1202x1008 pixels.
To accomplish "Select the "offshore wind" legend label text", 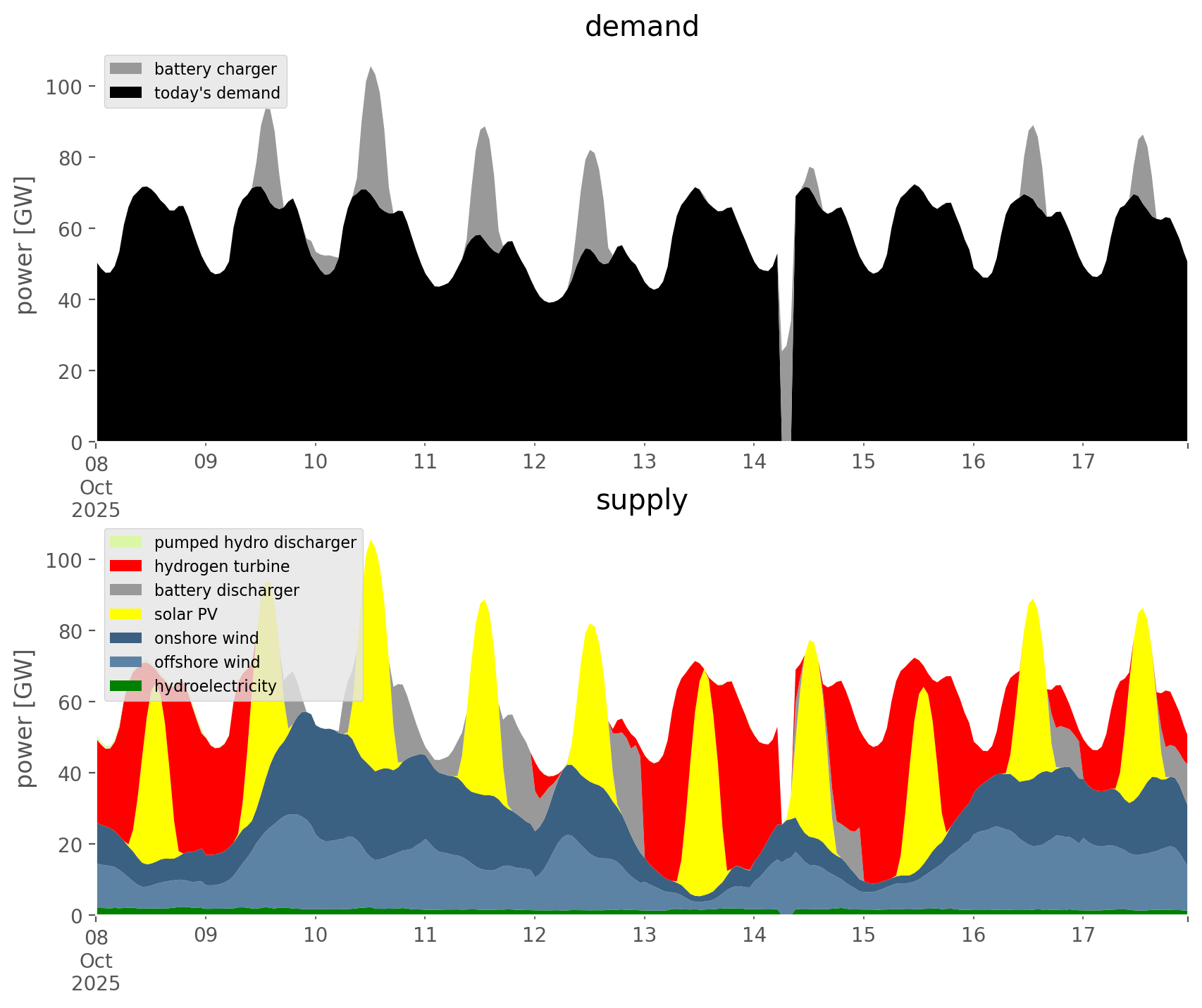I will point(206,662).
